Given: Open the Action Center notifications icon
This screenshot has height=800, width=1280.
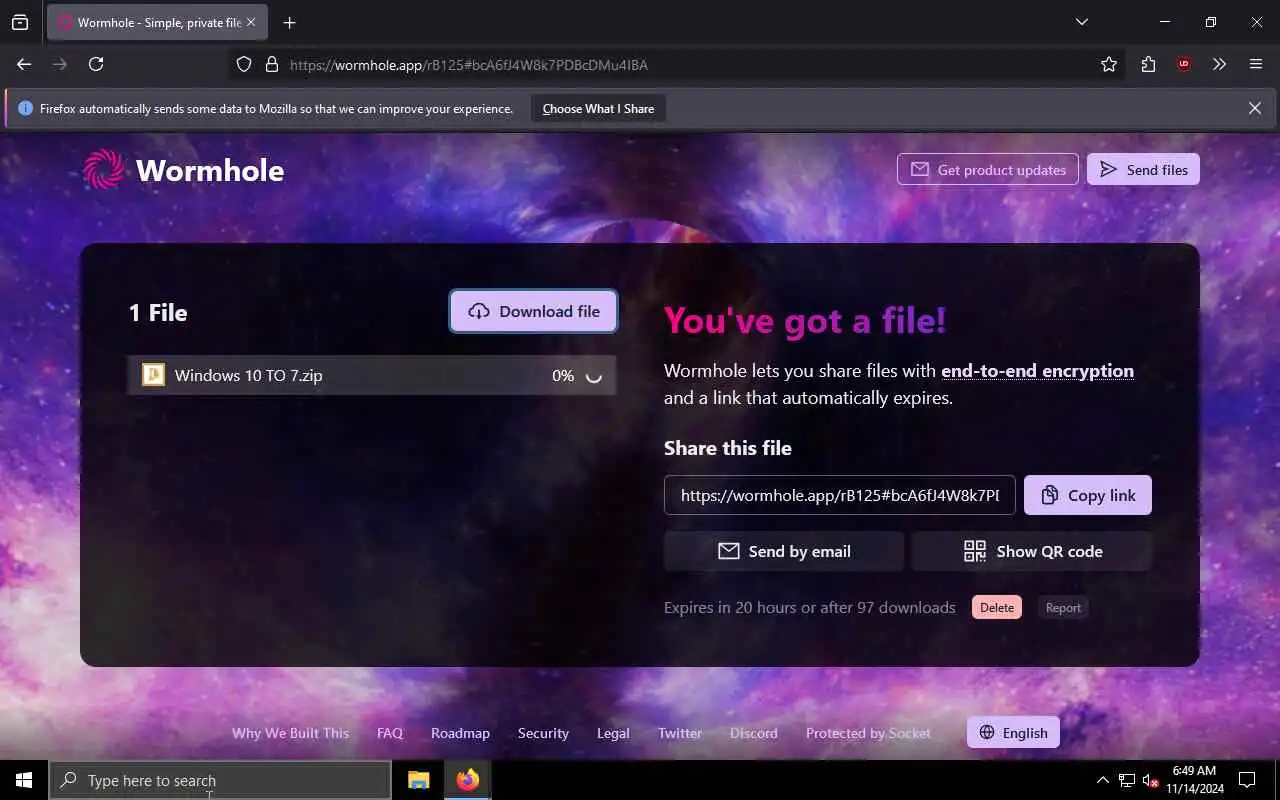Looking at the screenshot, I should pos(1247,780).
